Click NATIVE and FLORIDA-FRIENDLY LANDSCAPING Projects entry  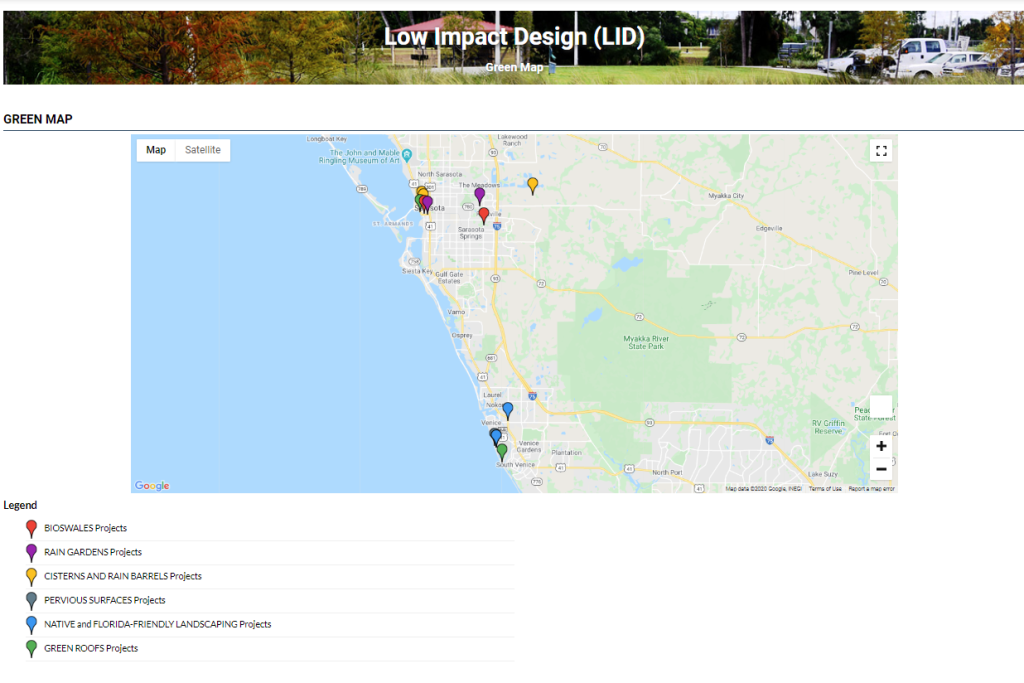tap(157, 624)
